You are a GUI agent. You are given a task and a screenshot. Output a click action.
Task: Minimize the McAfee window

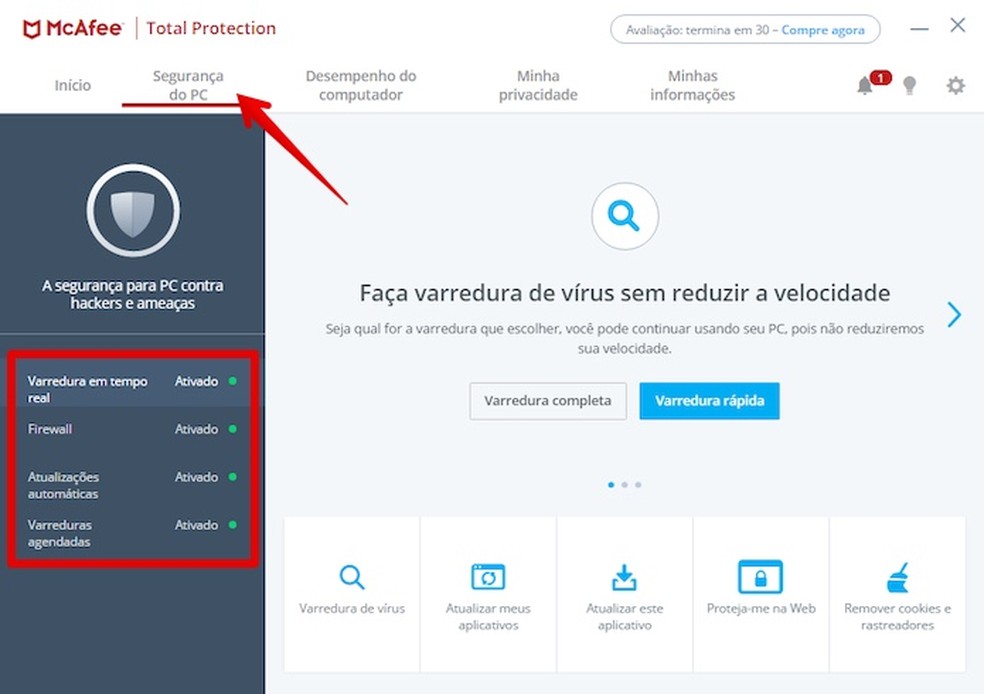coord(919,29)
